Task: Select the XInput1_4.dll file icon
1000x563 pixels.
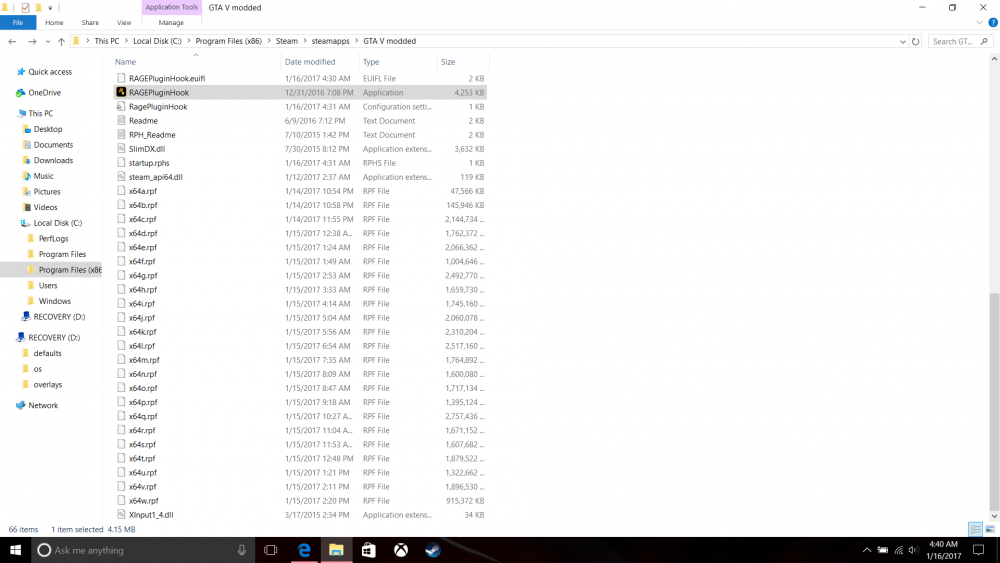Action: [121, 515]
